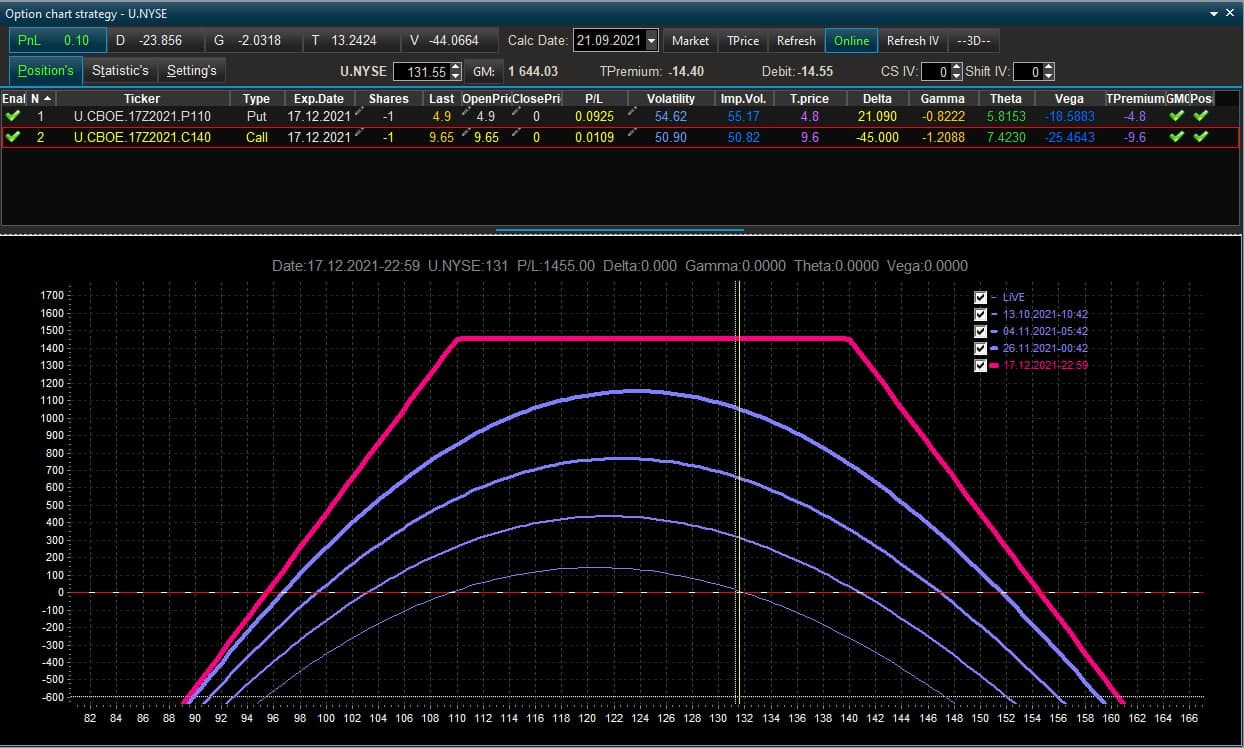Screen dimensions: 1244x748
Task: Uncheck the 04.11.2021-05:42 curve checkbox
Action: (981, 331)
